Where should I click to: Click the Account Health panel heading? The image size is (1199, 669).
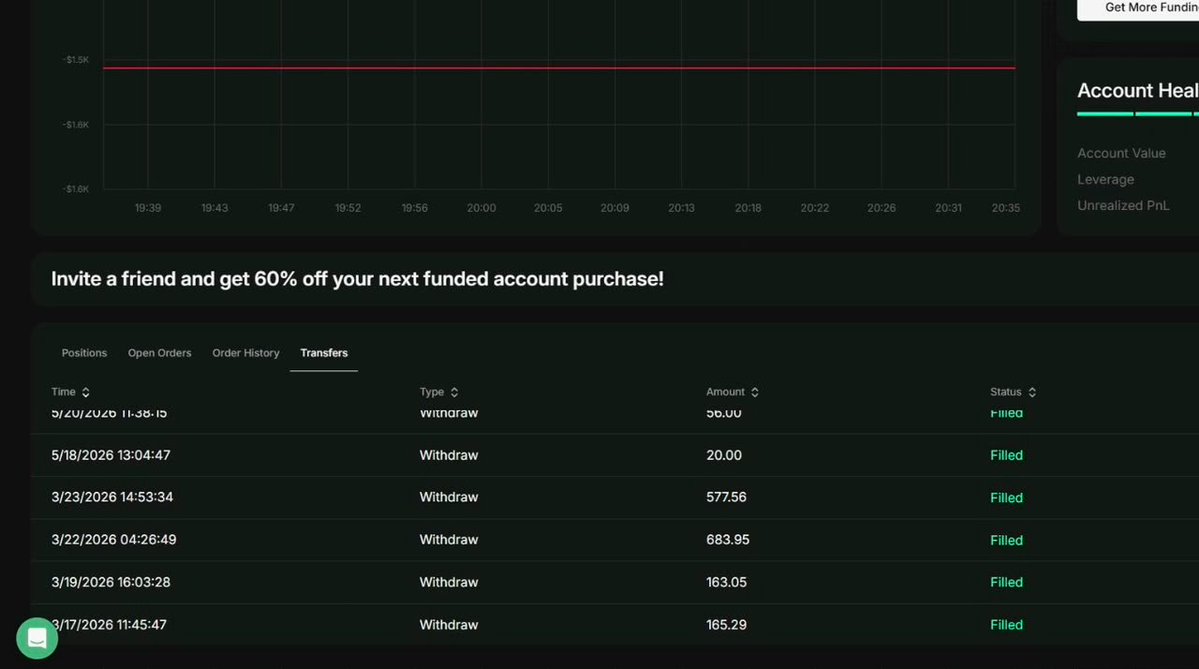pyautogui.click(x=1137, y=90)
